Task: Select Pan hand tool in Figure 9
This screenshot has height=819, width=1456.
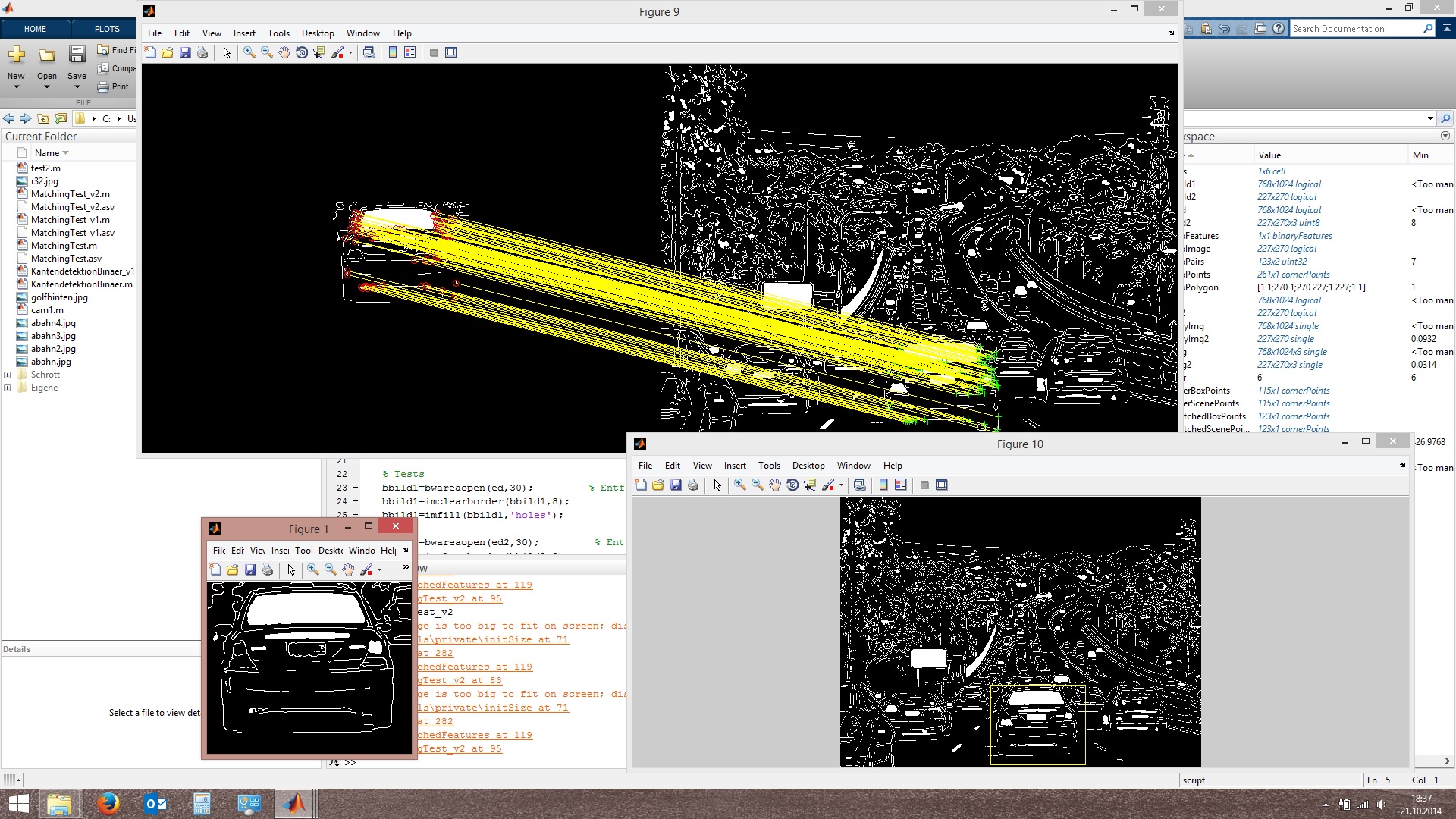Action: [284, 52]
